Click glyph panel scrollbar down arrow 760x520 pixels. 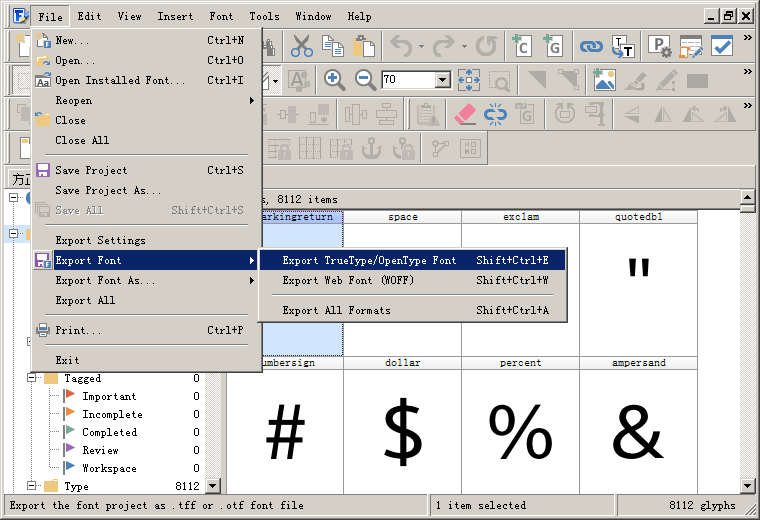click(x=747, y=486)
